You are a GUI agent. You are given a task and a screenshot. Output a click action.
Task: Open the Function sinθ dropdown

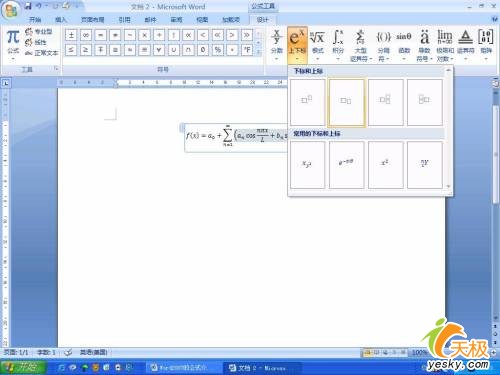(x=404, y=45)
